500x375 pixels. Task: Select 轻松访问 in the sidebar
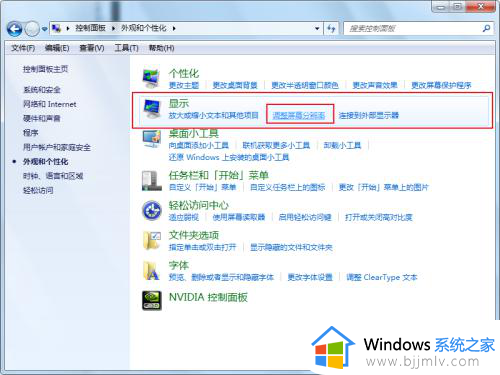click(38, 190)
